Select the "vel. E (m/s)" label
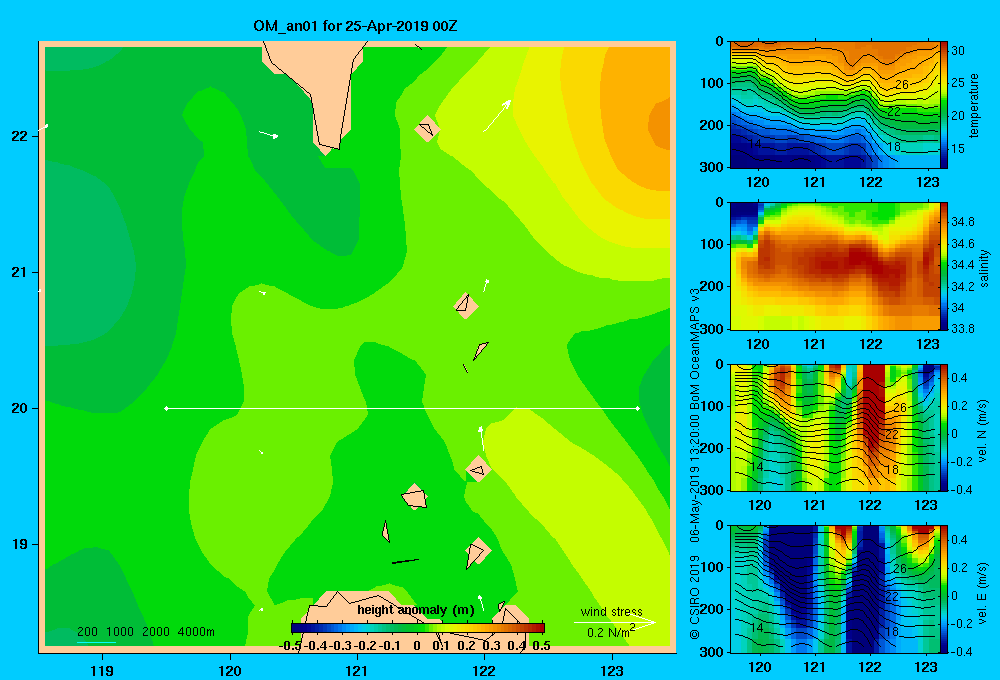Viewport: 1000px width, 680px height. pos(983,593)
